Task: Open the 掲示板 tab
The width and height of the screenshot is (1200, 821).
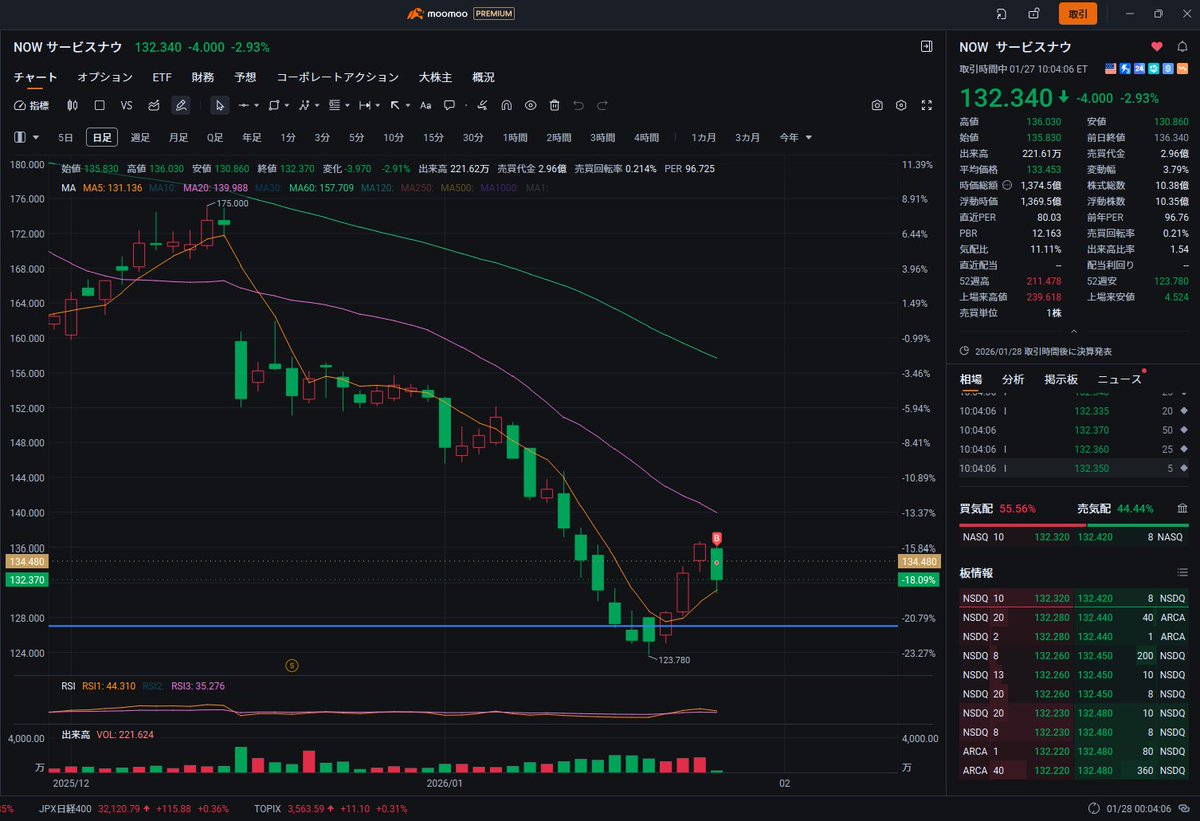Action: (x=1060, y=379)
